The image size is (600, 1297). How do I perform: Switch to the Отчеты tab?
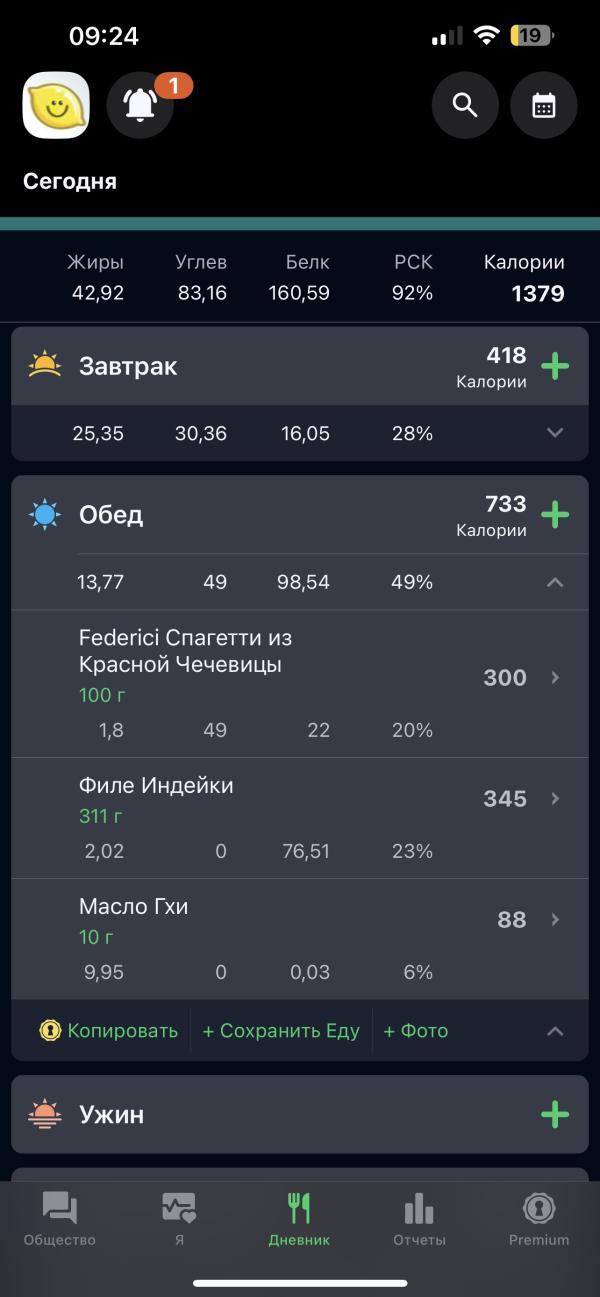click(x=419, y=1219)
